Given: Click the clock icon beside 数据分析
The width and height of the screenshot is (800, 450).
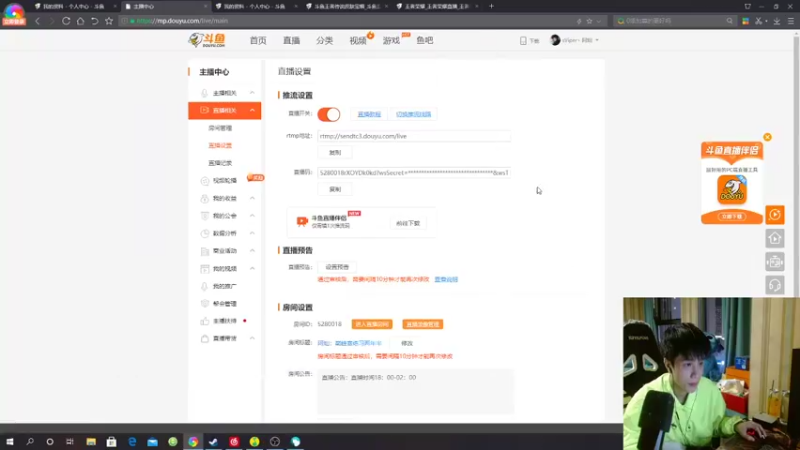Looking at the screenshot, I should pyautogui.click(x=205, y=233).
